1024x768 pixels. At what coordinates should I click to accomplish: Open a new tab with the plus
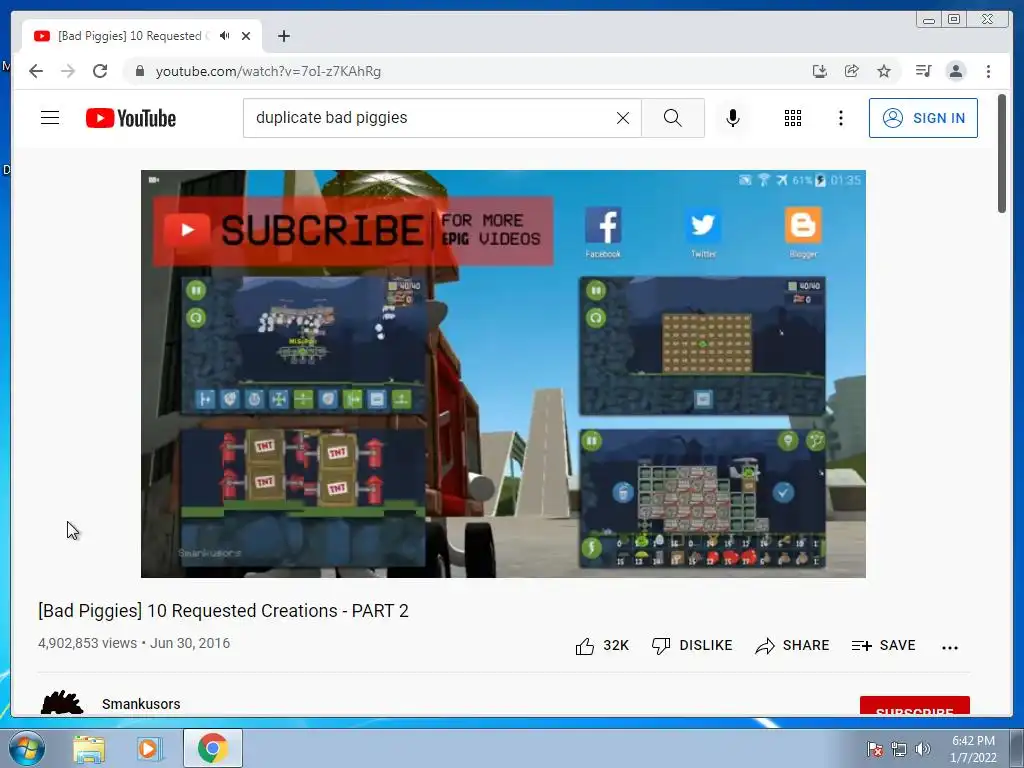pos(283,36)
